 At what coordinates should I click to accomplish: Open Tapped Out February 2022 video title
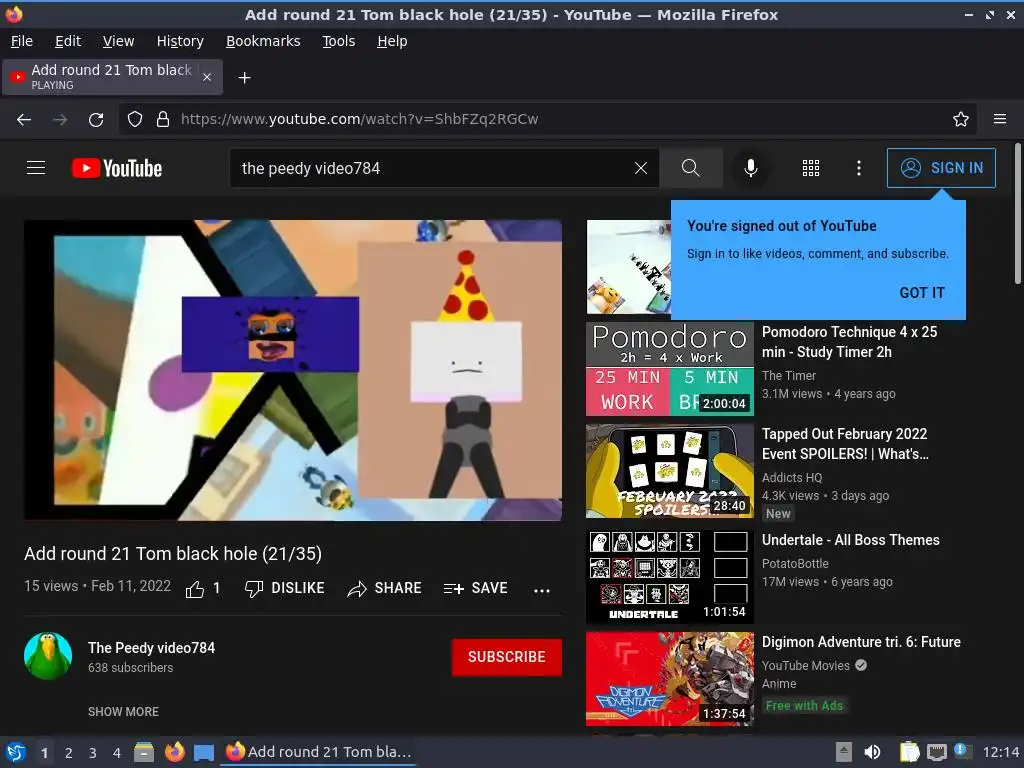pyautogui.click(x=845, y=443)
